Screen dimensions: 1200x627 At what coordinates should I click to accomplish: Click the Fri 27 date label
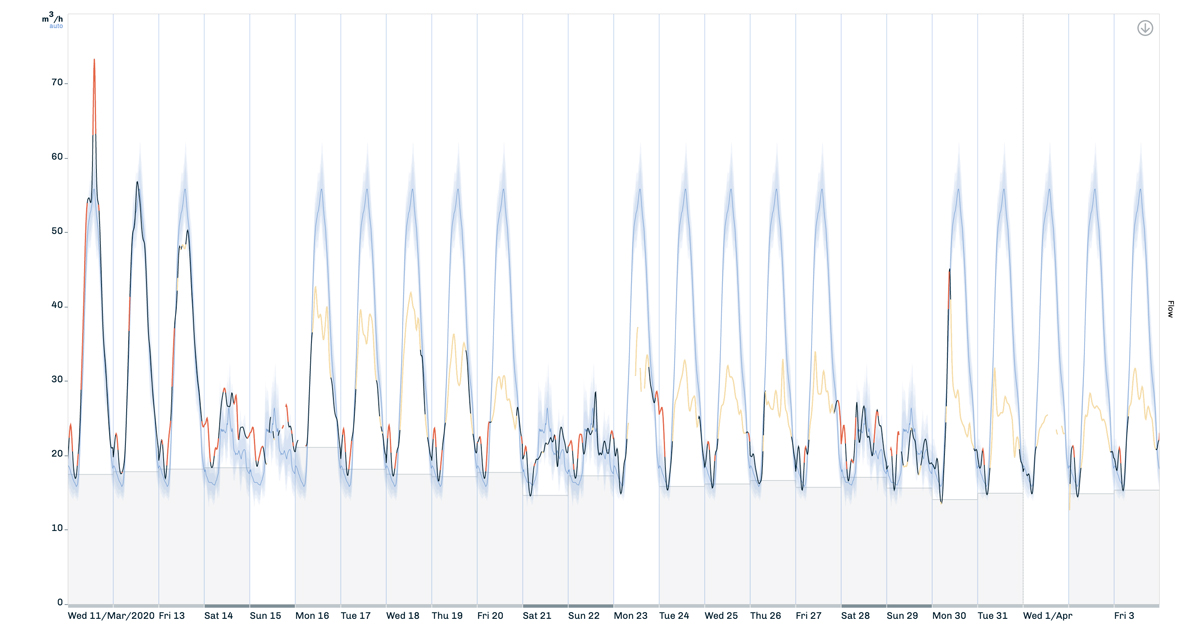pos(809,616)
